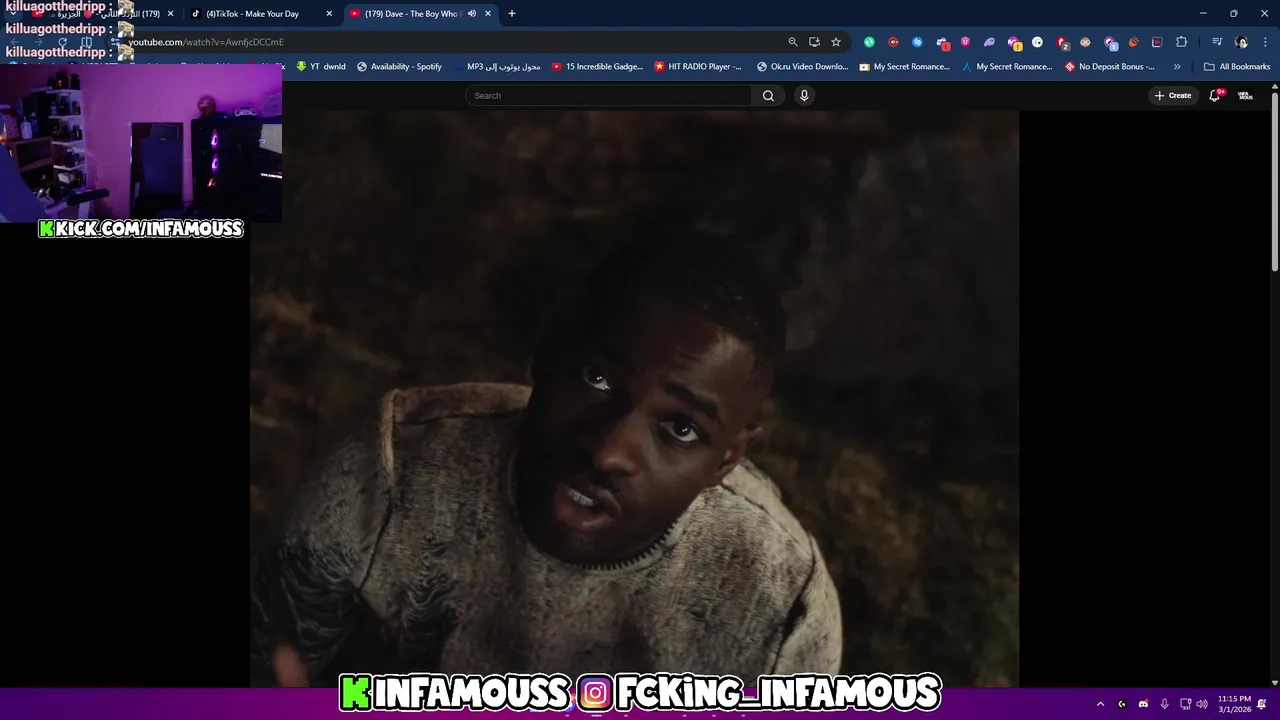Open the red-framed play extension icon

click(x=1157, y=42)
